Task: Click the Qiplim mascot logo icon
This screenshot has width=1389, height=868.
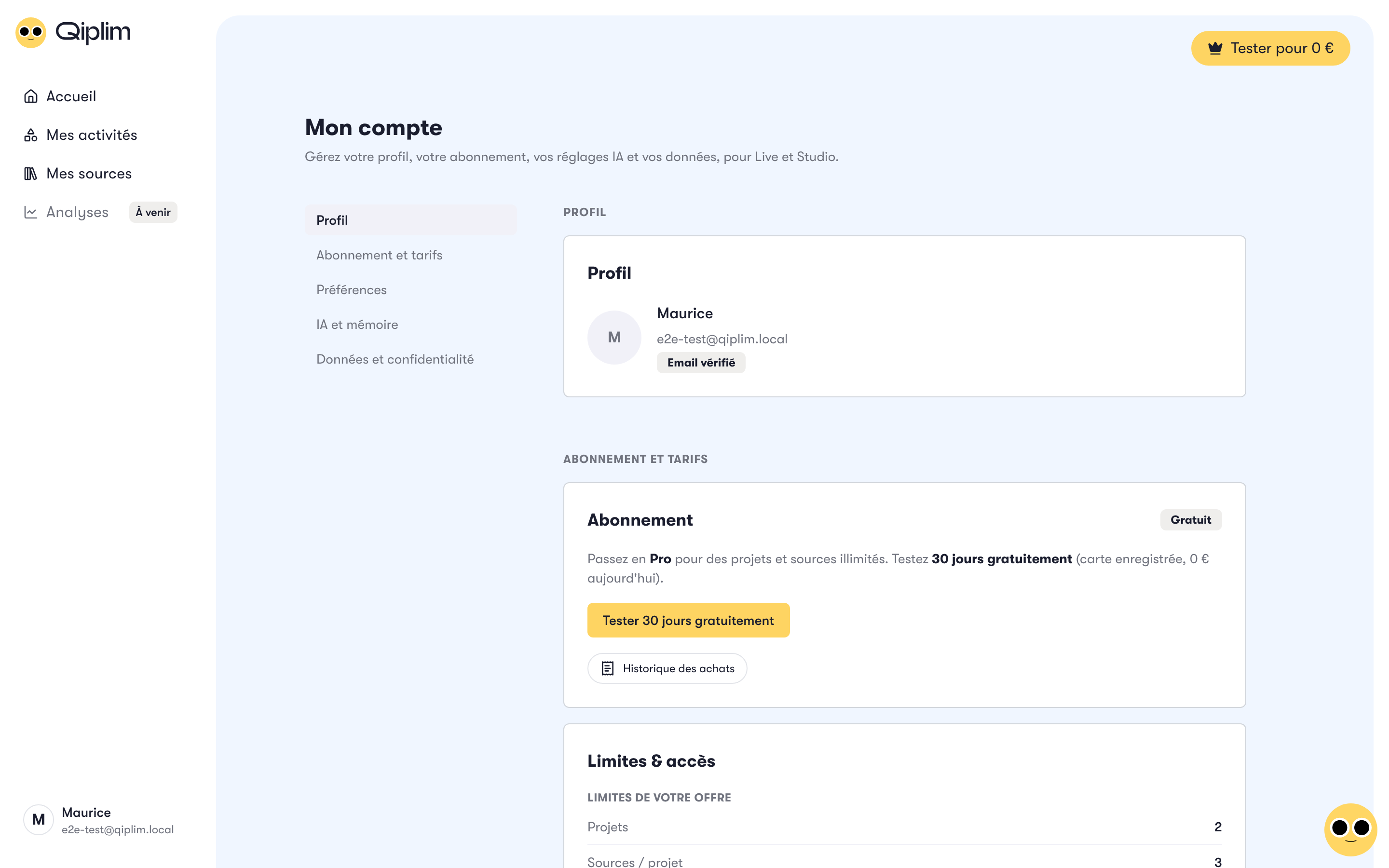Action: point(31,33)
